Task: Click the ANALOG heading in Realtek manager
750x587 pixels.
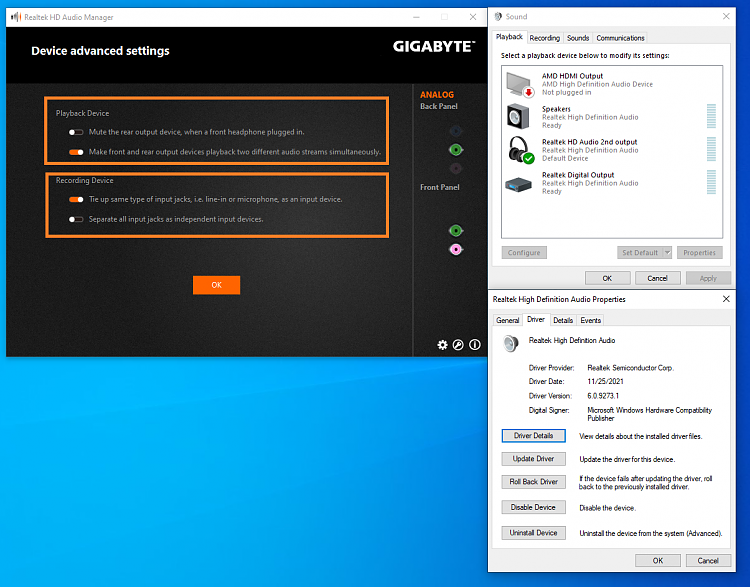Action: coord(437,95)
